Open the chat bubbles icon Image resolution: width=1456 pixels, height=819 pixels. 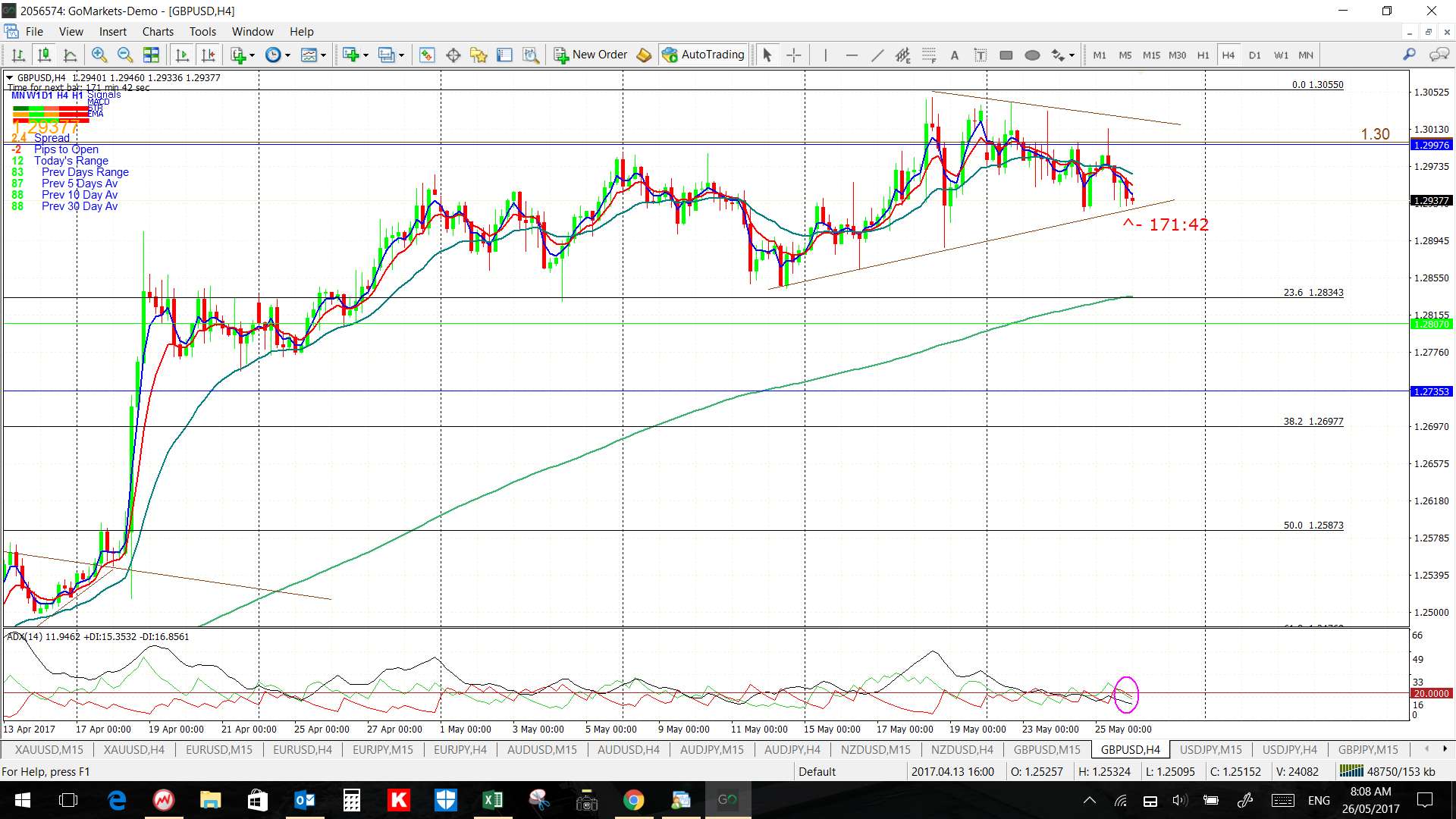[1439, 55]
